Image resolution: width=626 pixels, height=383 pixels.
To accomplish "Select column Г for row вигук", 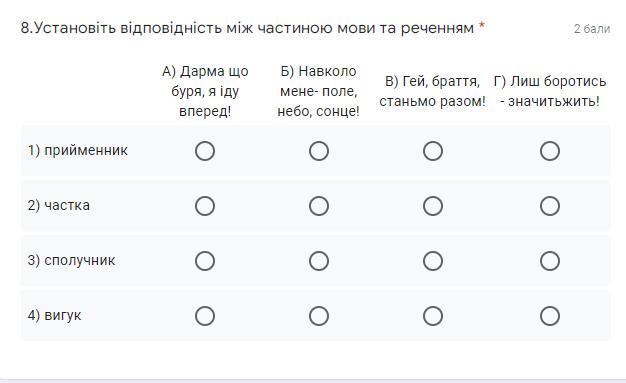I will pos(550,316).
